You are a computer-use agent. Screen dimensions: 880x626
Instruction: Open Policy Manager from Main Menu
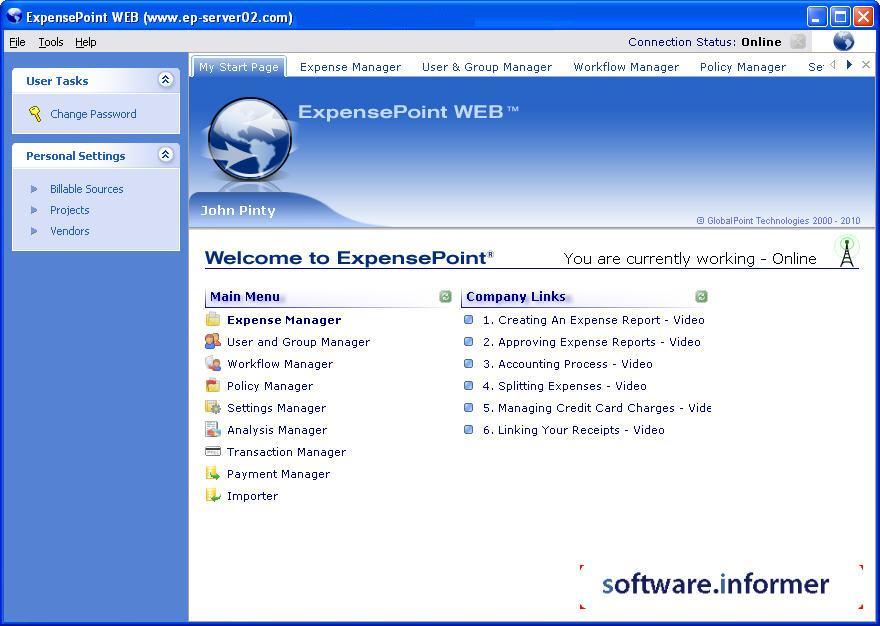coord(270,386)
